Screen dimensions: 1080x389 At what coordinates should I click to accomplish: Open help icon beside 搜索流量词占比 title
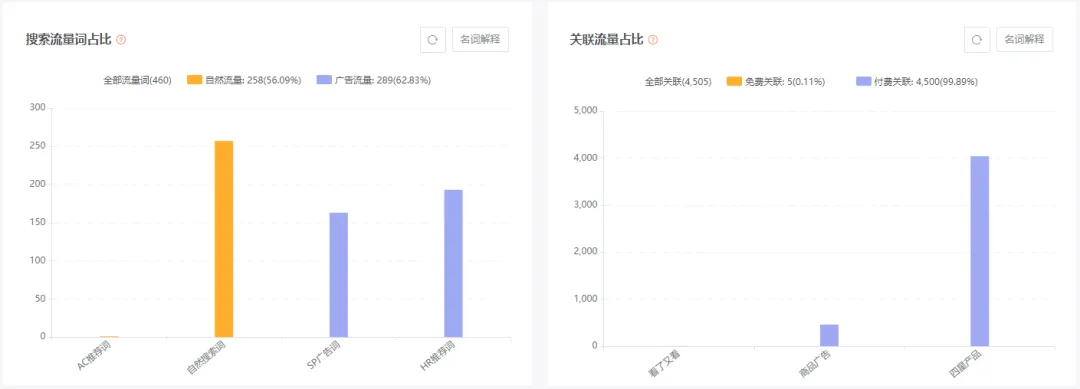pos(121,40)
